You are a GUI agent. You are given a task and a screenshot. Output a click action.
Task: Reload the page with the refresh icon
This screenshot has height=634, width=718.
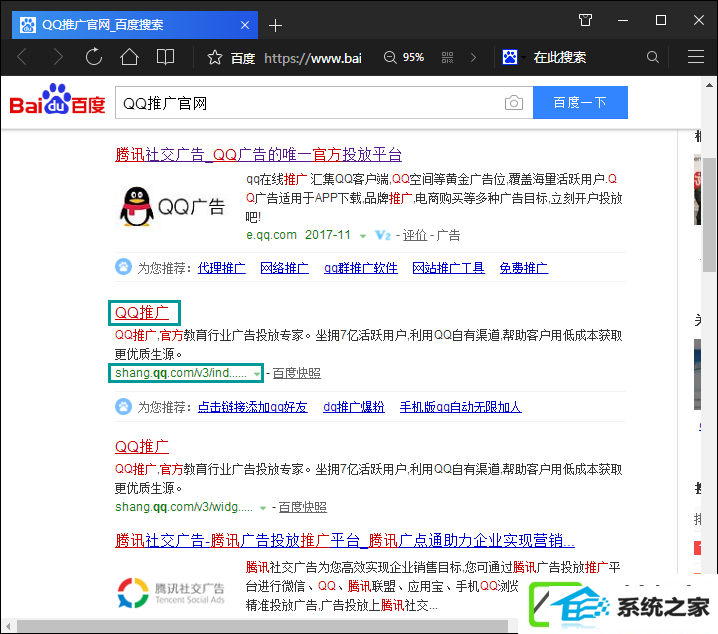click(x=94, y=57)
